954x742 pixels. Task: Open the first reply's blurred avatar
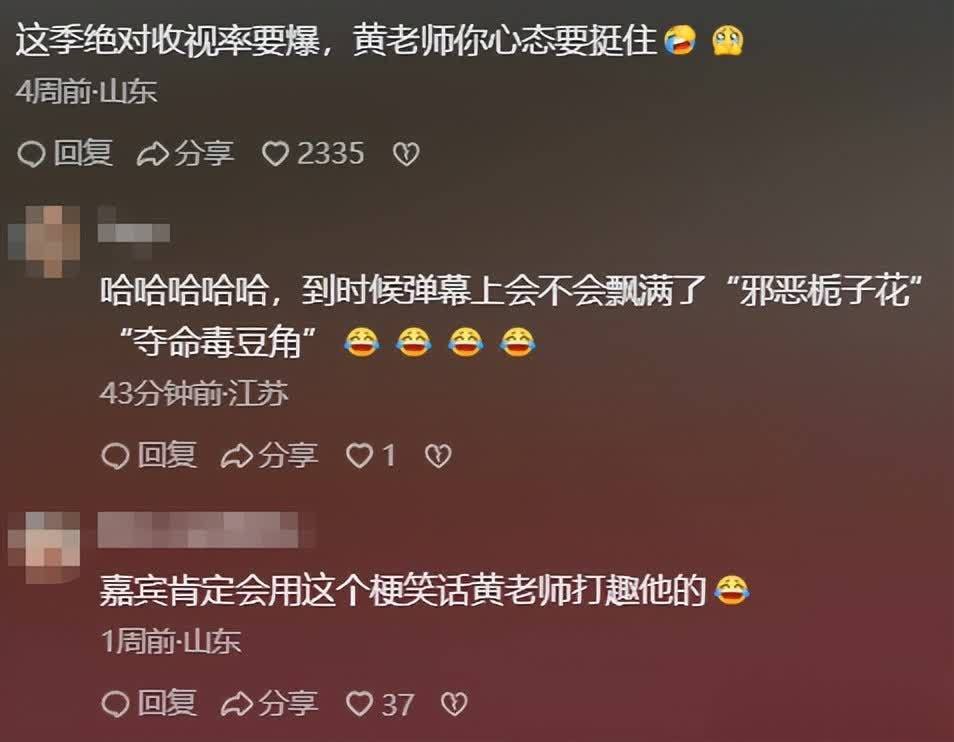pos(44,241)
